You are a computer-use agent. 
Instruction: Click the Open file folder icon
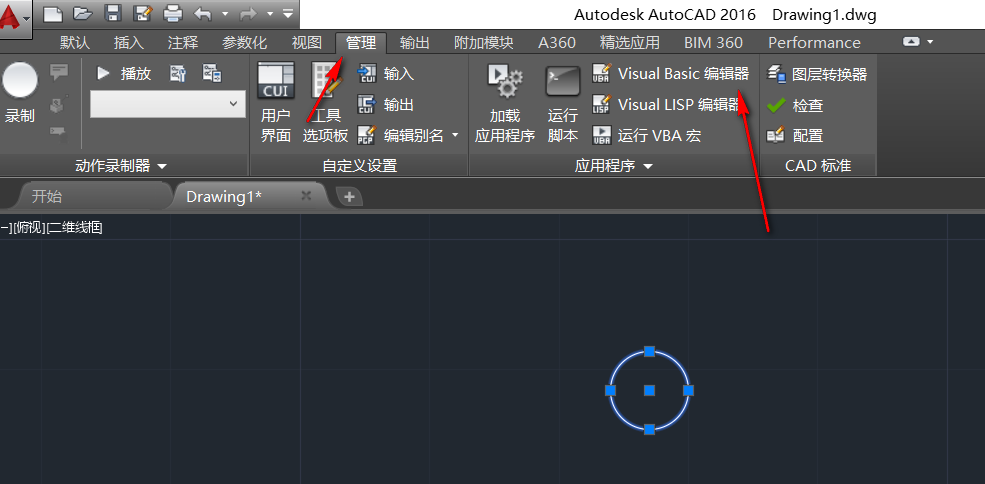[83, 13]
